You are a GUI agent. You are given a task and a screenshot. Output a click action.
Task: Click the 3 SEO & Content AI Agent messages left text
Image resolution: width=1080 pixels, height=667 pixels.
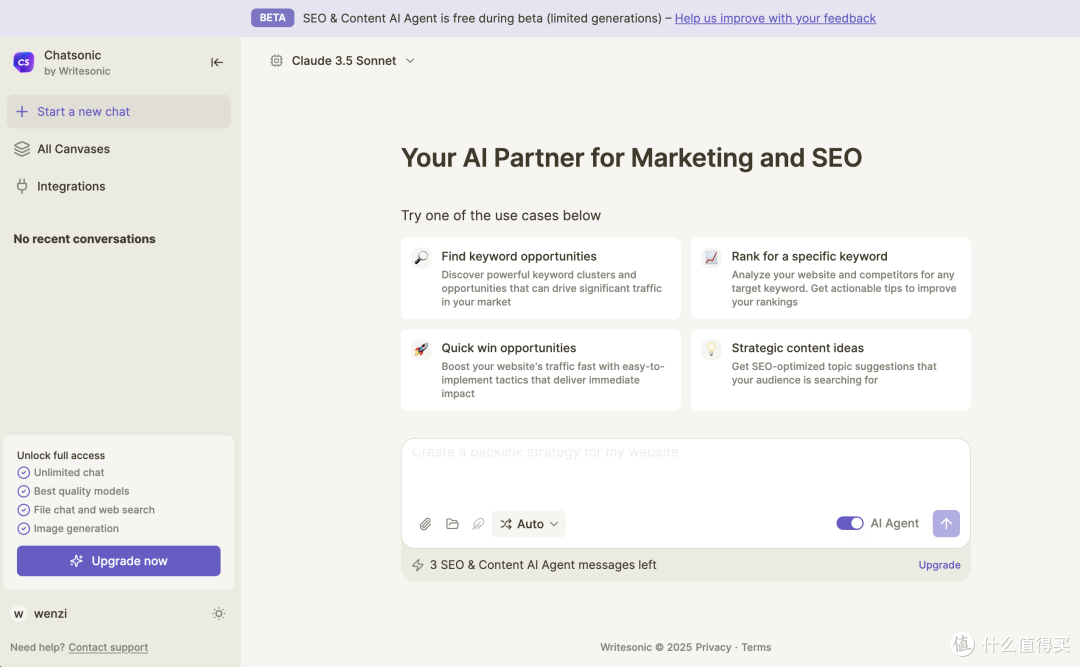point(543,565)
